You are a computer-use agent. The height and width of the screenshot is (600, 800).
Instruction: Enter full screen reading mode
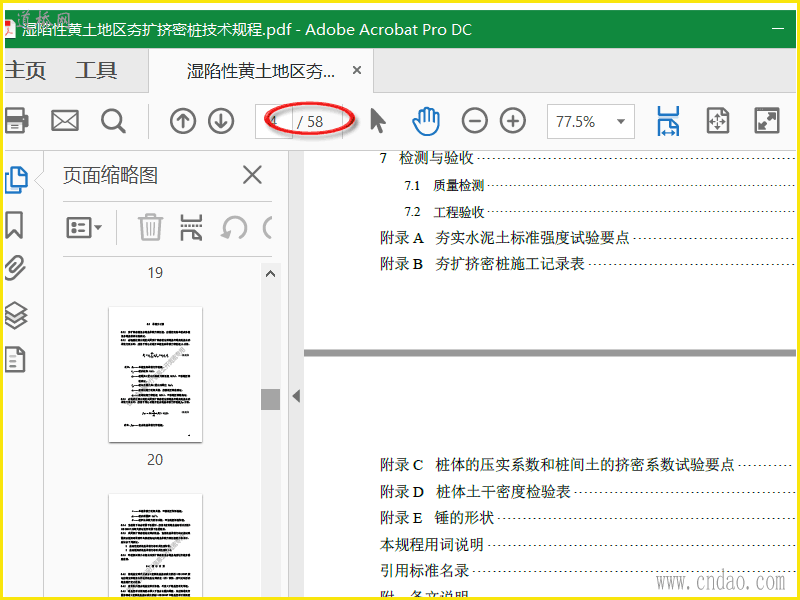pos(767,121)
